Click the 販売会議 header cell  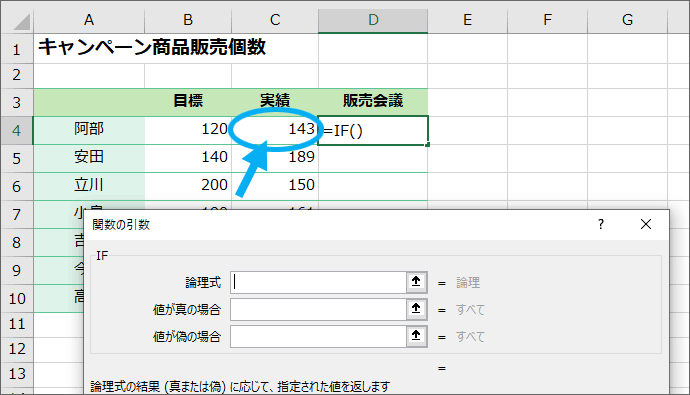(373, 102)
